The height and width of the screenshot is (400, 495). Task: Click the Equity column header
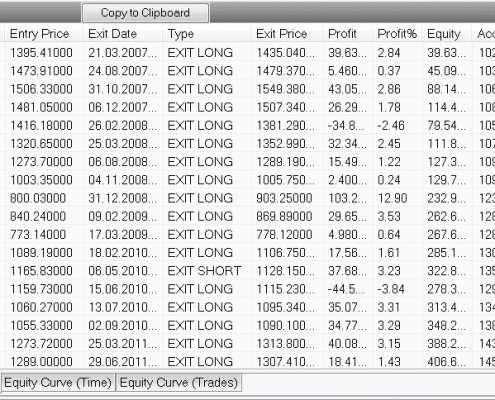[x=447, y=34]
